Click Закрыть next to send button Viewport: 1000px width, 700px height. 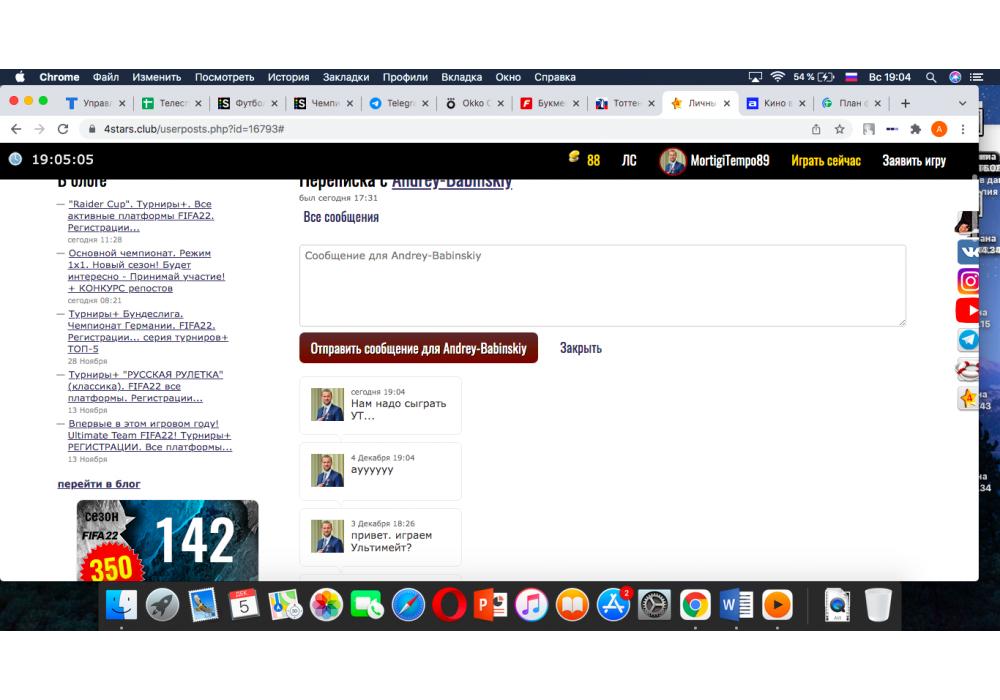click(x=580, y=348)
